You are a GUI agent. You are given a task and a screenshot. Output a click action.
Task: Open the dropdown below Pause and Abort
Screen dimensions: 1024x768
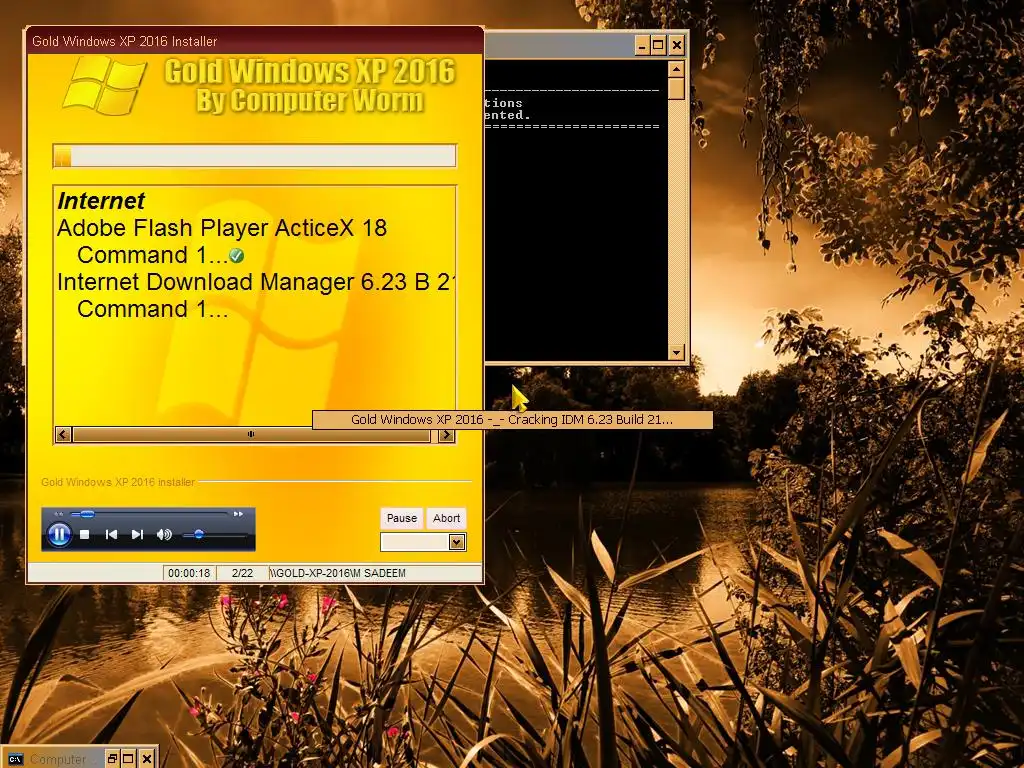[456, 542]
